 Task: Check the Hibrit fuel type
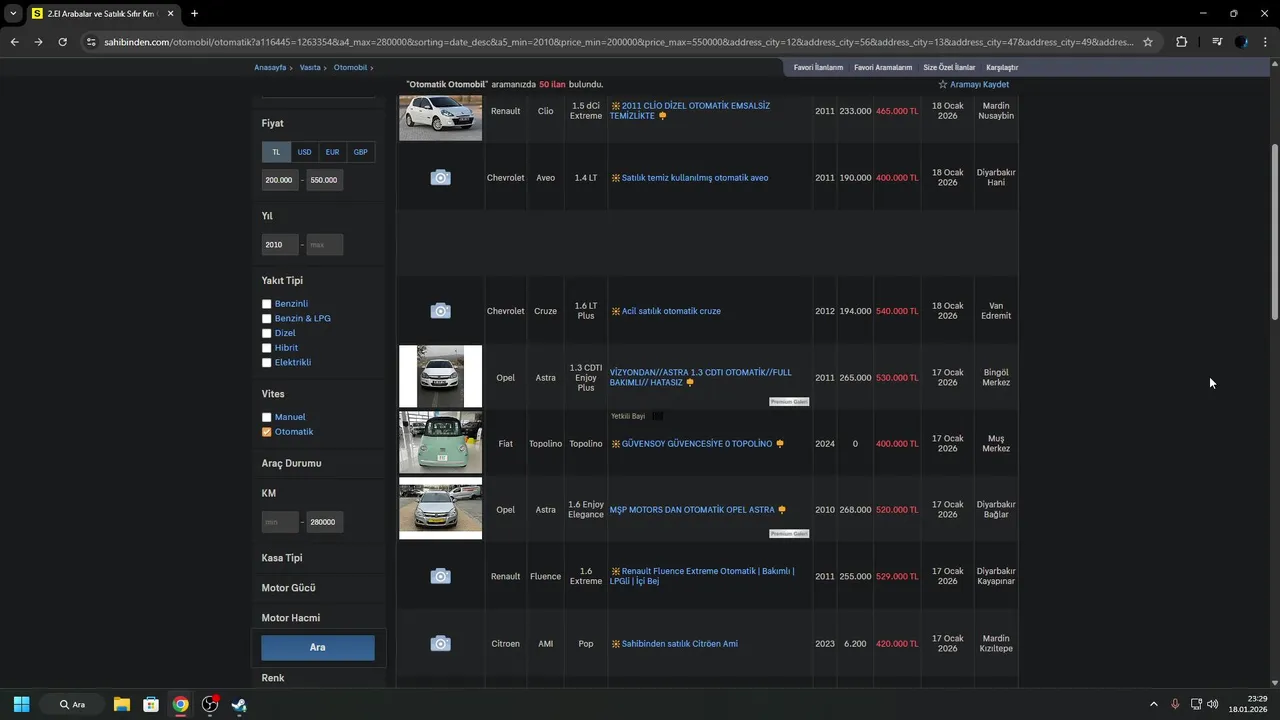(x=267, y=348)
